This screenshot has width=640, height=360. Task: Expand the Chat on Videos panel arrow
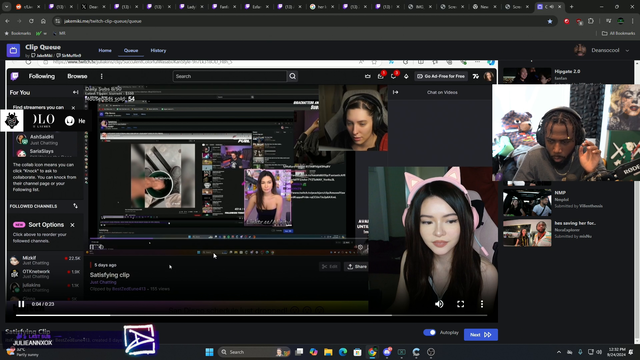[x=396, y=92]
